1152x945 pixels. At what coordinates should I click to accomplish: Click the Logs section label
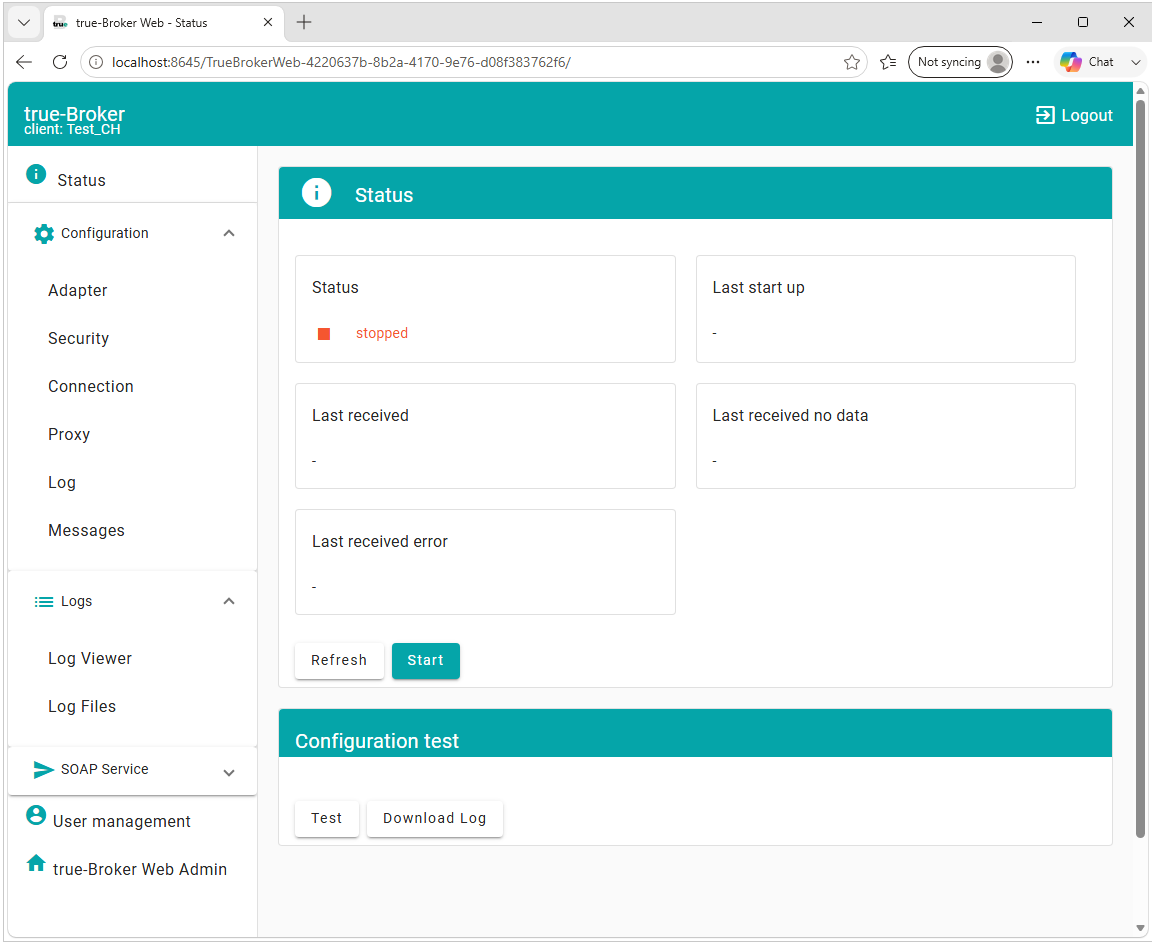tap(76, 602)
